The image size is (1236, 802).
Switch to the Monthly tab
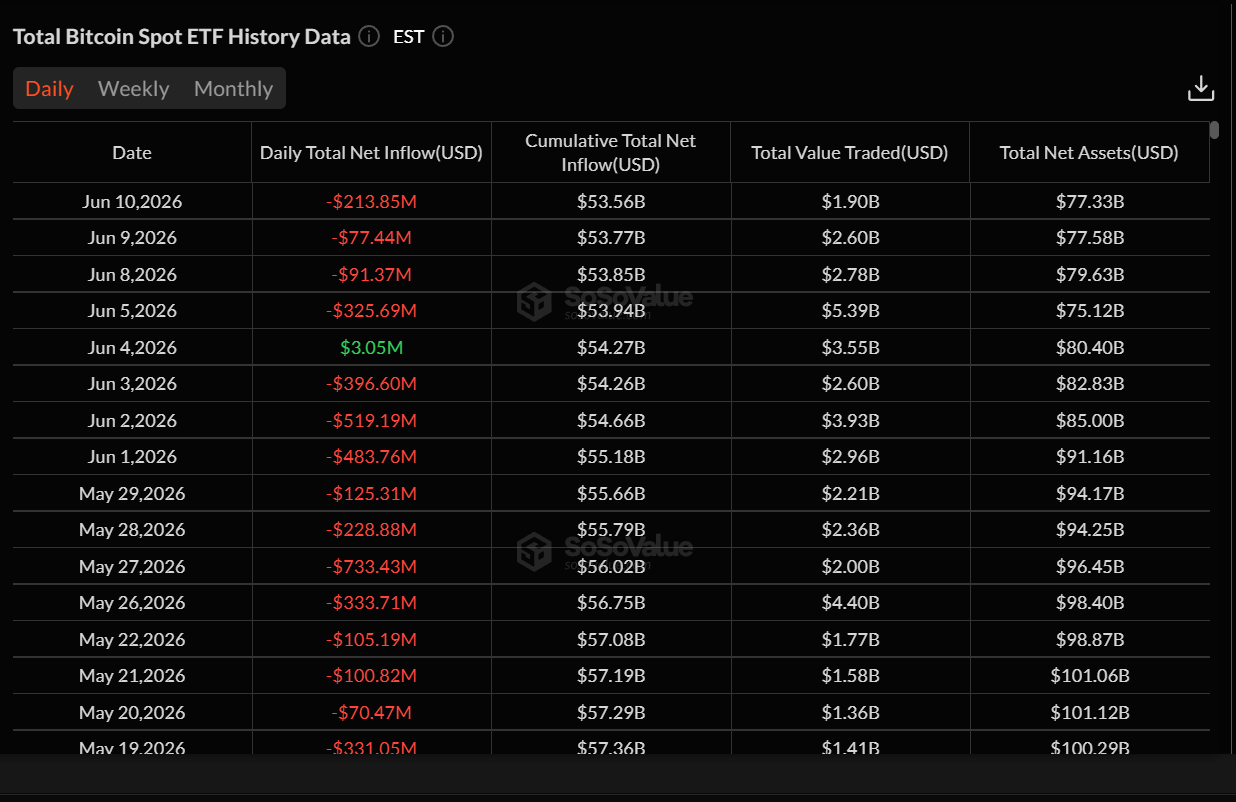(233, 89)
